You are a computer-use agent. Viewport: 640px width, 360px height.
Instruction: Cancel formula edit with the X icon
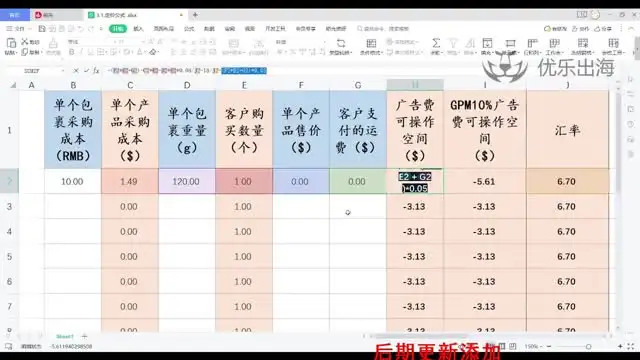[76, 71]
